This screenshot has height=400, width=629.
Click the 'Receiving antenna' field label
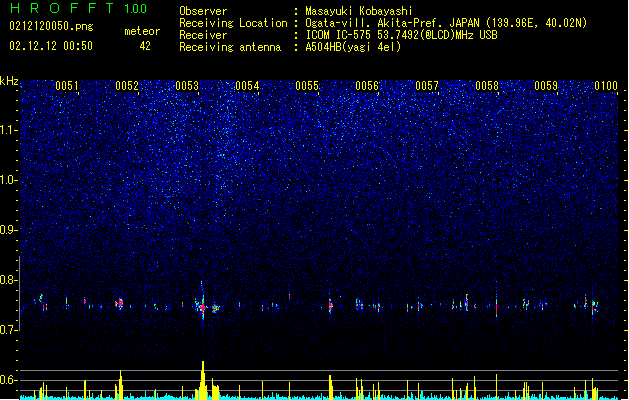[x=230, y=47]
